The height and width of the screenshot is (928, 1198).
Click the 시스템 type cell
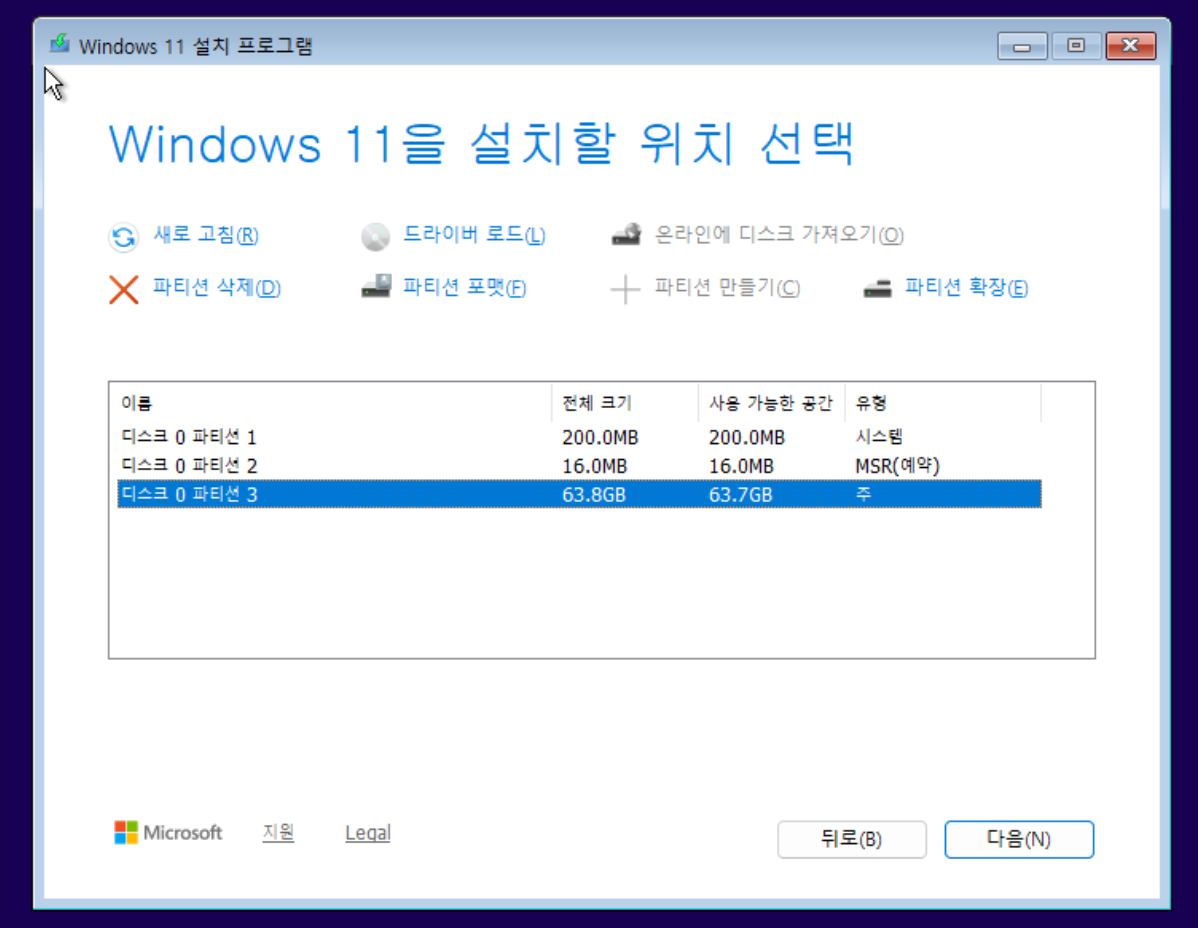click(879, 437)
